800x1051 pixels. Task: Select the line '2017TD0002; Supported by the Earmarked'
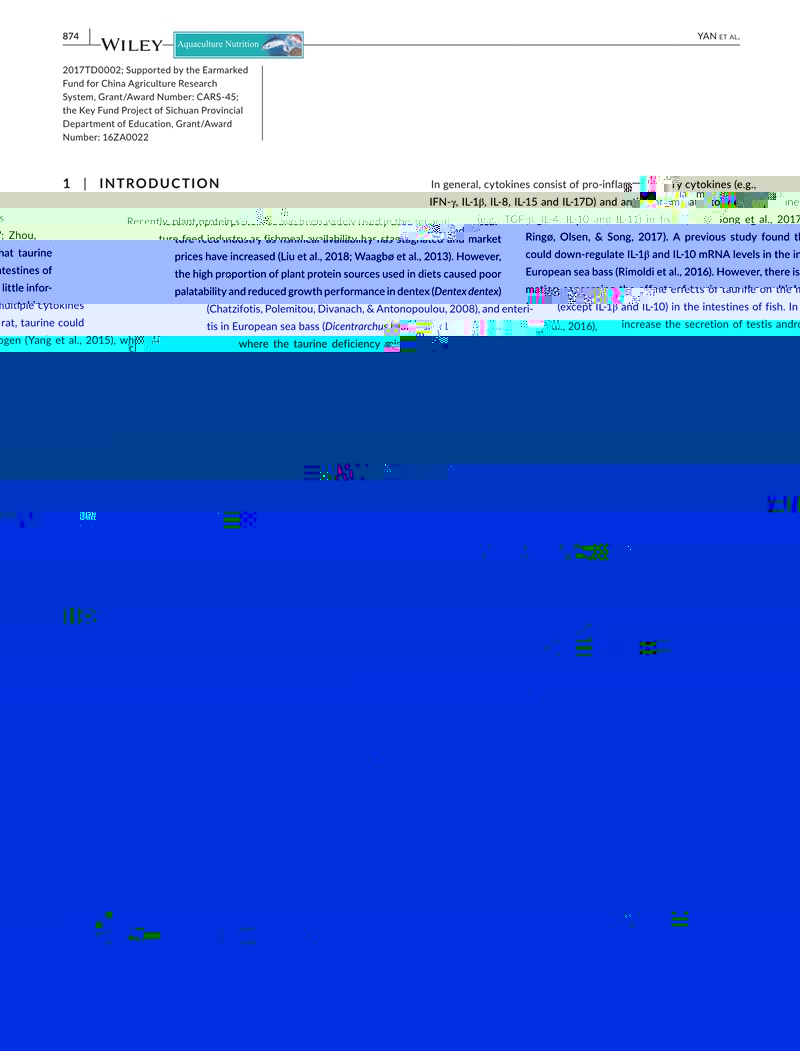155,70
